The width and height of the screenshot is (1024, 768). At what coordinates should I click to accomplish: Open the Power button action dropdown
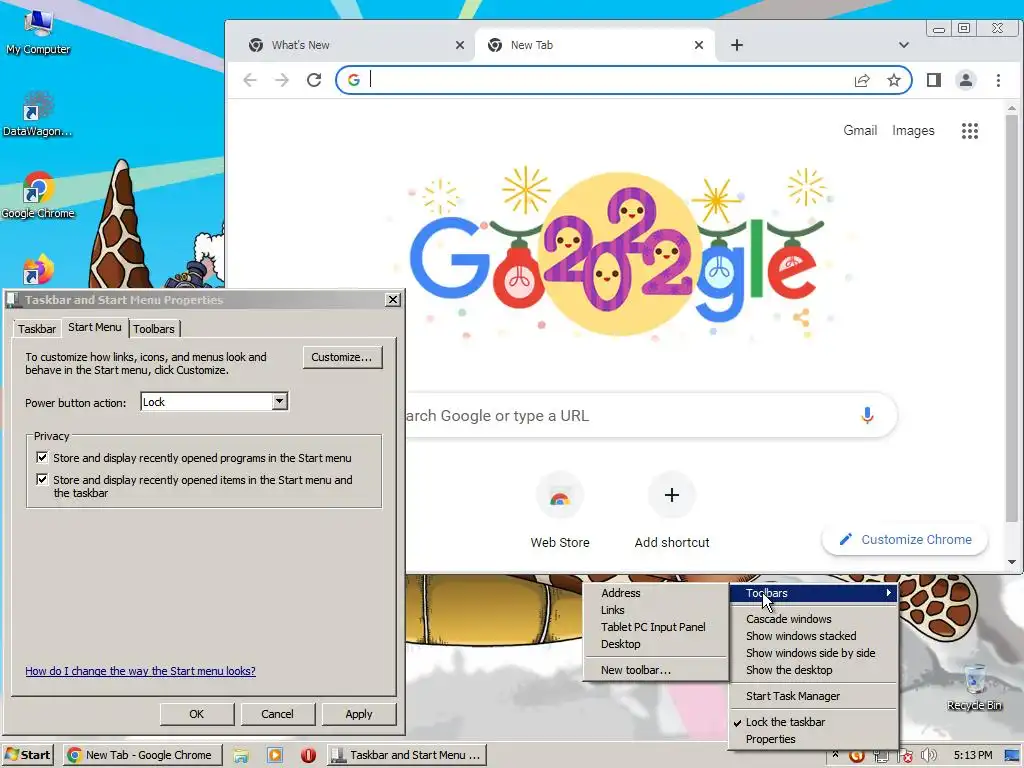point(280,401)
